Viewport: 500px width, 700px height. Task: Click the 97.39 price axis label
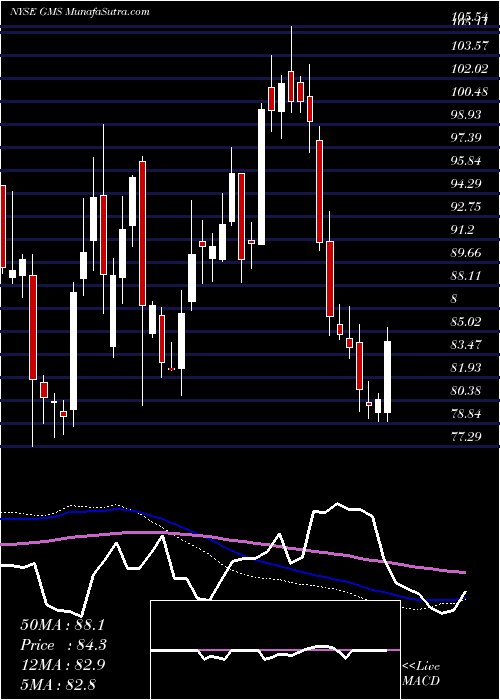pyautogui.click(x=467, y=138)
